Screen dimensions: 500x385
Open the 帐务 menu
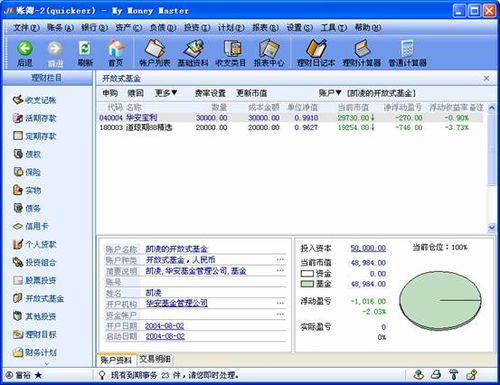(x=60, y=27)
